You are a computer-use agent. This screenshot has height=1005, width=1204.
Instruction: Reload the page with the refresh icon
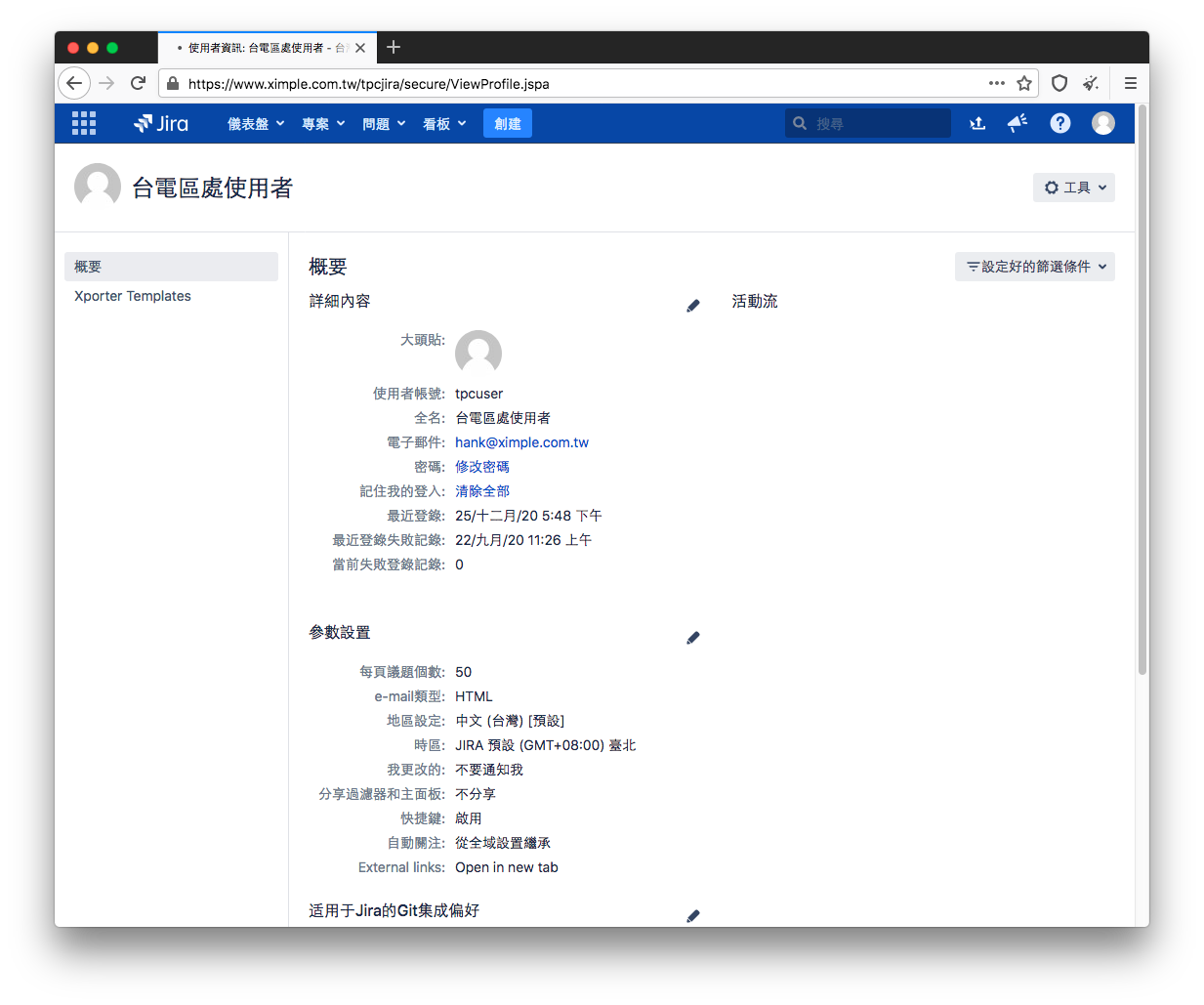click(x=138, y=83)
